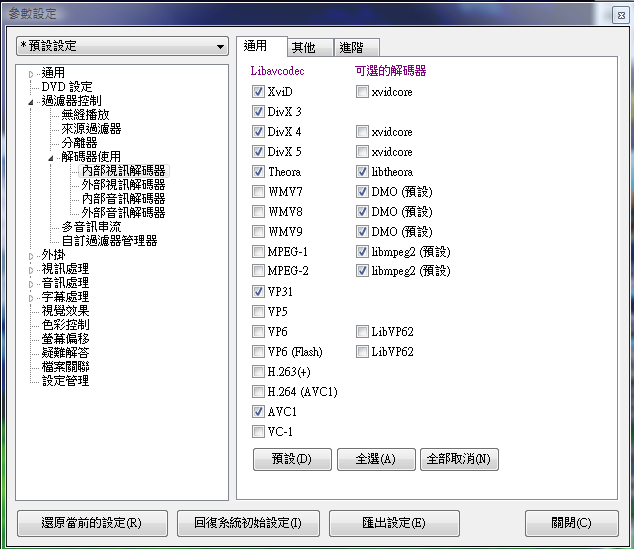Disable the libtheora optional decoder checkbox
This screenshot has width=634, height=549.
(362, 172)
